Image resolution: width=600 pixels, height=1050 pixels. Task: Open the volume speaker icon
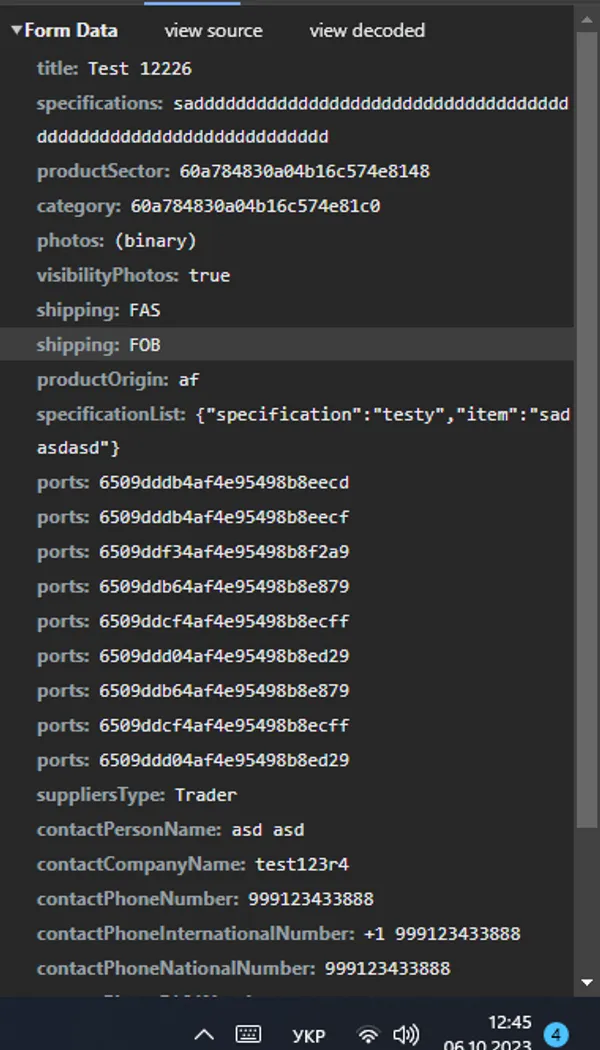(406, 1034)
